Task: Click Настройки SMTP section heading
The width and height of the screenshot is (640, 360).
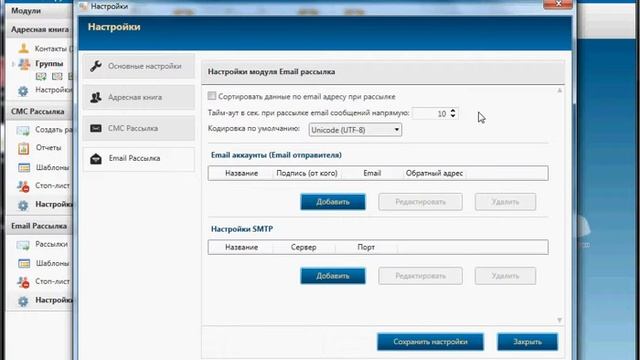Action: (x=242, y=229)
